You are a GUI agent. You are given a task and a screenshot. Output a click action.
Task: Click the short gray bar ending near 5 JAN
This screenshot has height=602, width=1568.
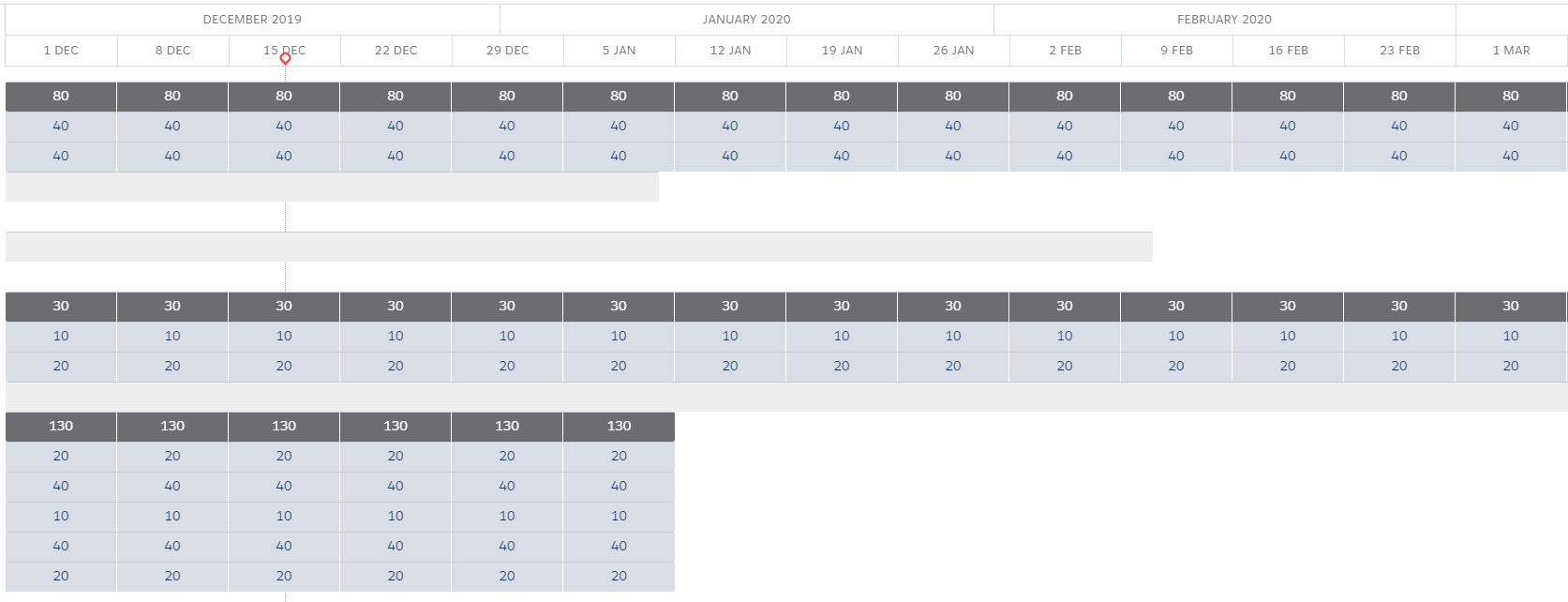tap(332, 187)
